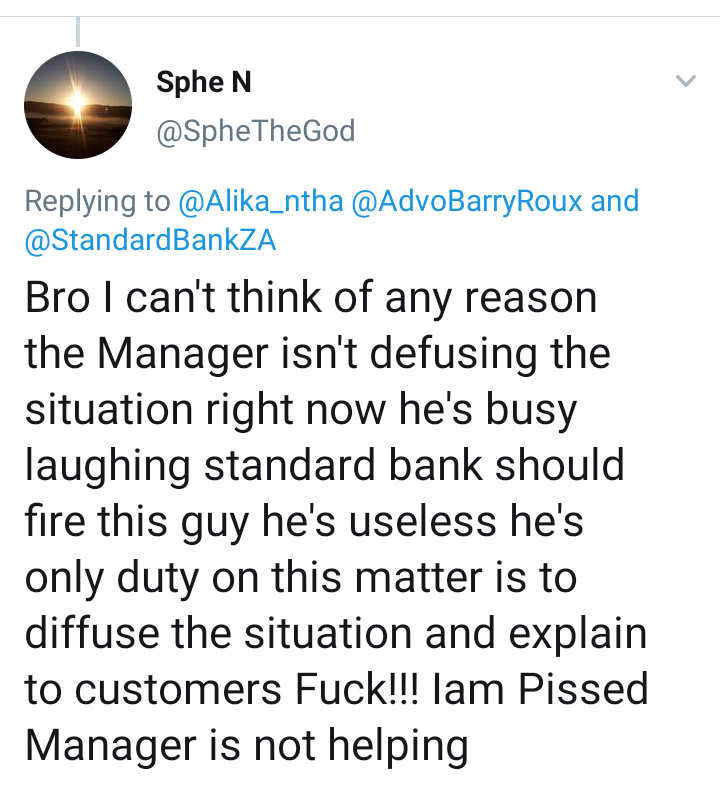Expand the tweet options chevron
The width and height of the screenshot is (720, 786).
[x=685, y=81]
